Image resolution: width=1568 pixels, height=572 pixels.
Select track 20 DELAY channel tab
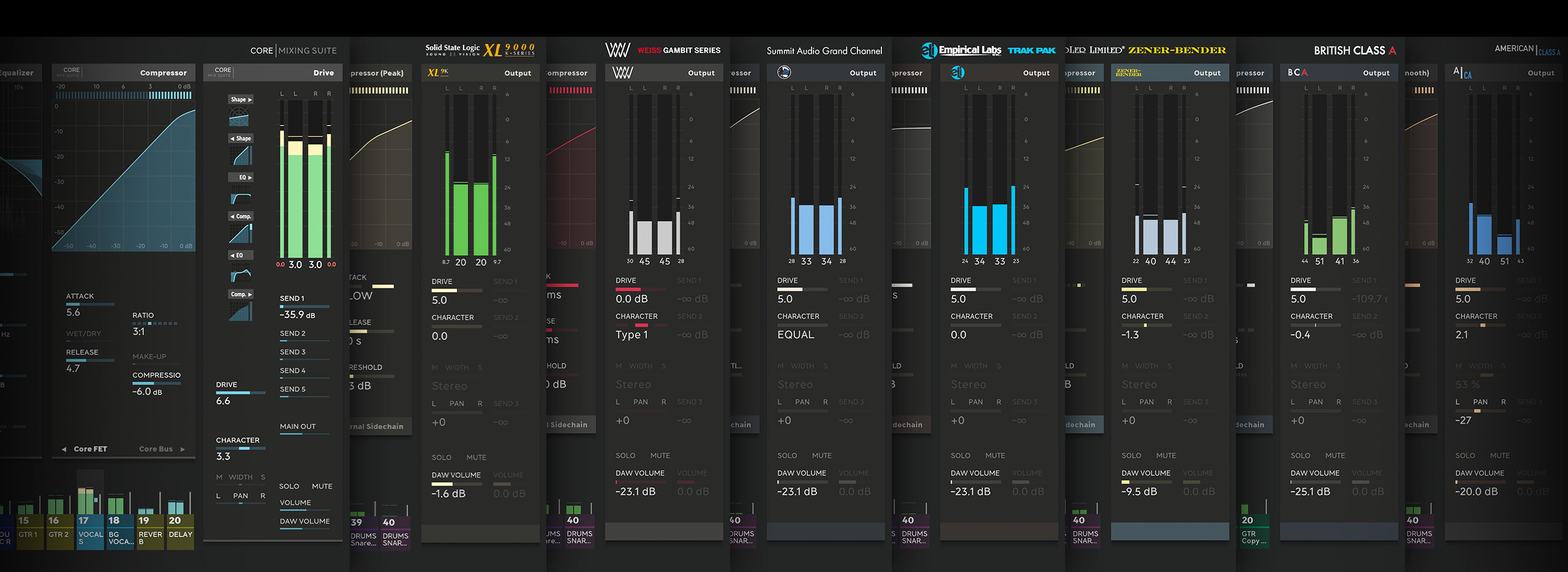tap(180, 532)
